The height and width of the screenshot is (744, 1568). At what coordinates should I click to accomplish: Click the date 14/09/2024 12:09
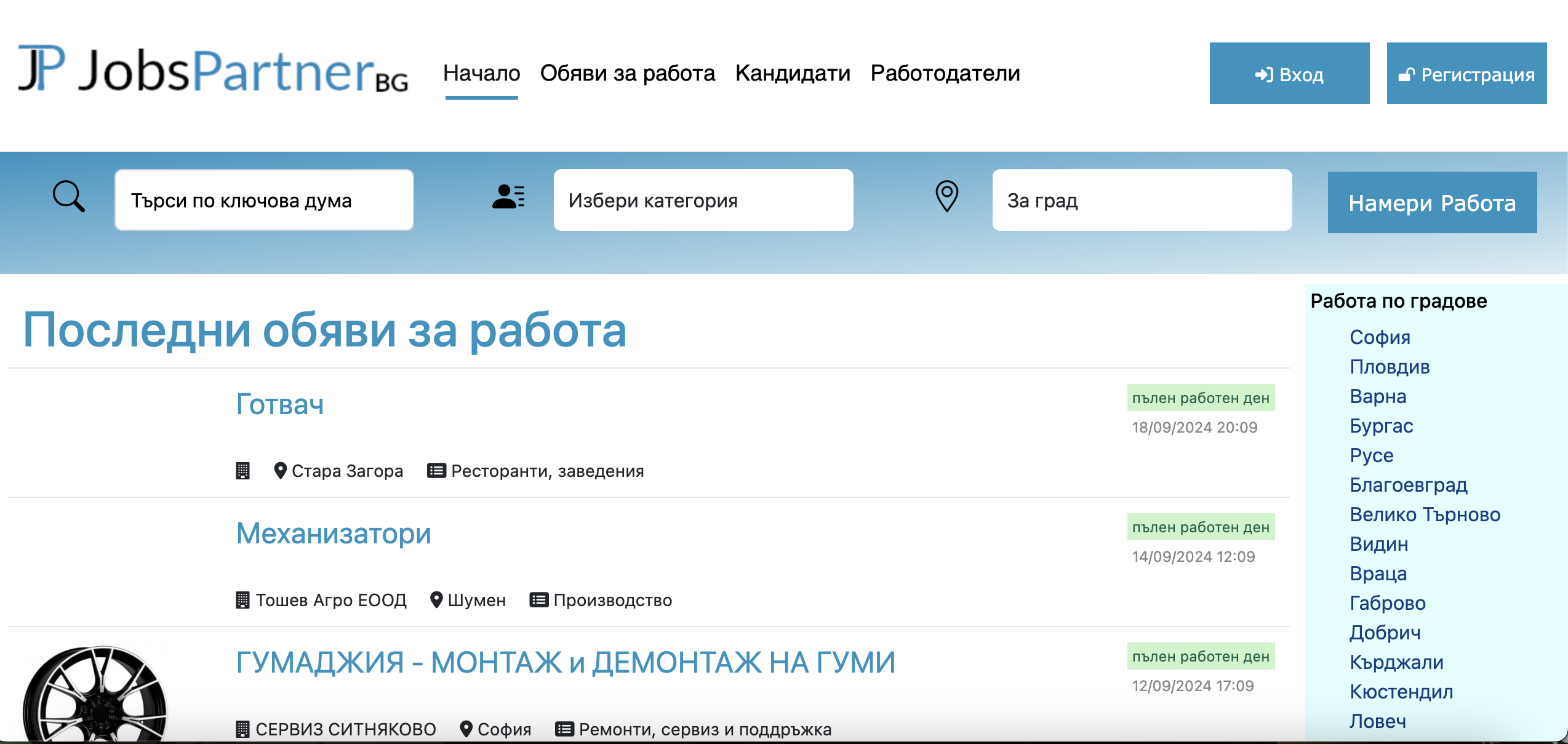(x=1194, y=556)
